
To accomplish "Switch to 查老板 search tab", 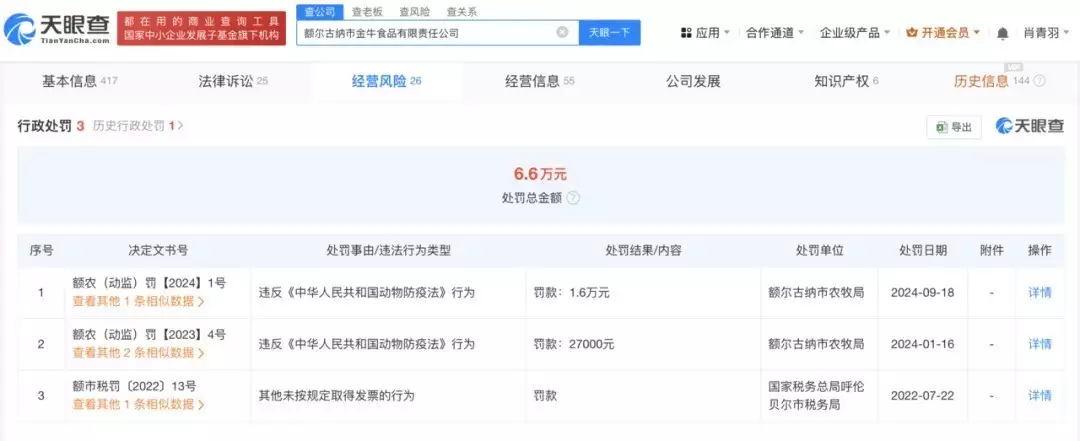I will 367,12.
